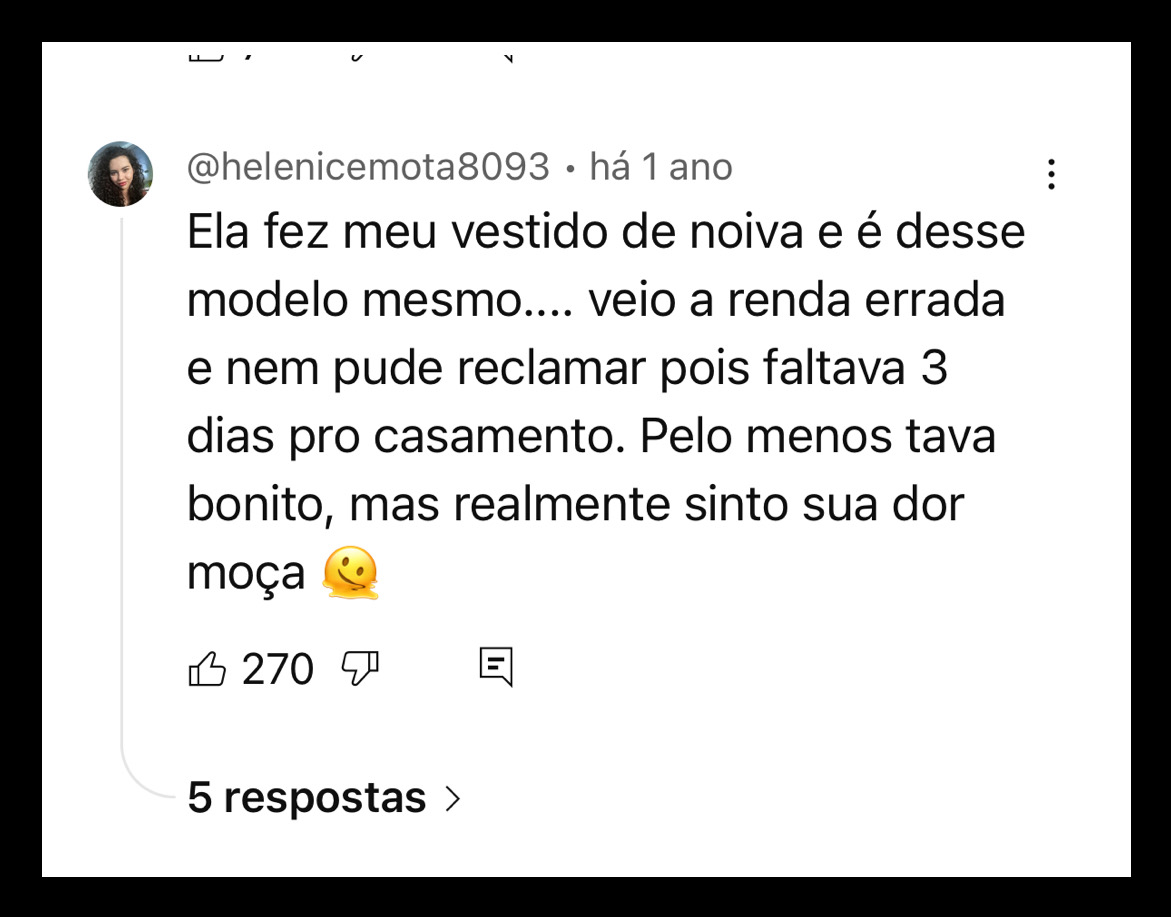The width and height of the screenshot is (1171, 917).
Task: Click the "há 1 ano" timestamp link
Action: click(x=660, y=167)
